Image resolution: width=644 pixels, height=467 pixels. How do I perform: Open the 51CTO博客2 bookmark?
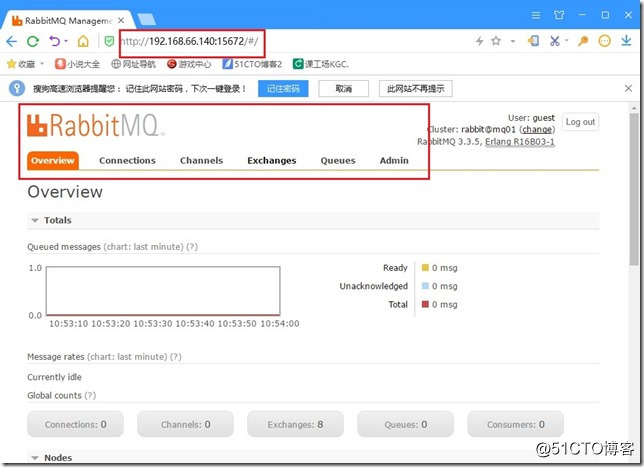pyautogui.click(x=252, y=64)
